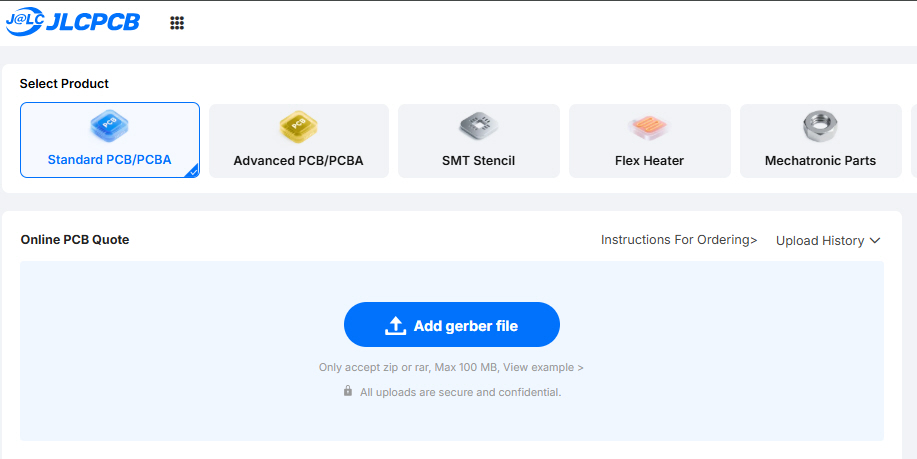Select the Advanced PCB/PCBA label
The image size is (917, 459).
298,160
